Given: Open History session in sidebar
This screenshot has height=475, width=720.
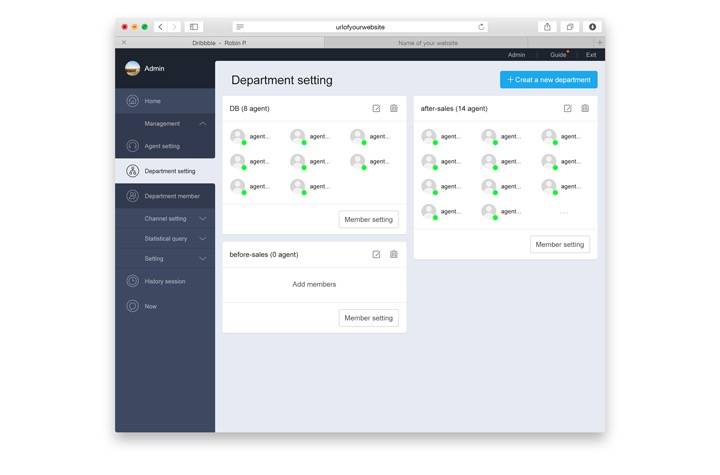Looking at the screenshot, I should pyautogui.click(x=164, y=281).
